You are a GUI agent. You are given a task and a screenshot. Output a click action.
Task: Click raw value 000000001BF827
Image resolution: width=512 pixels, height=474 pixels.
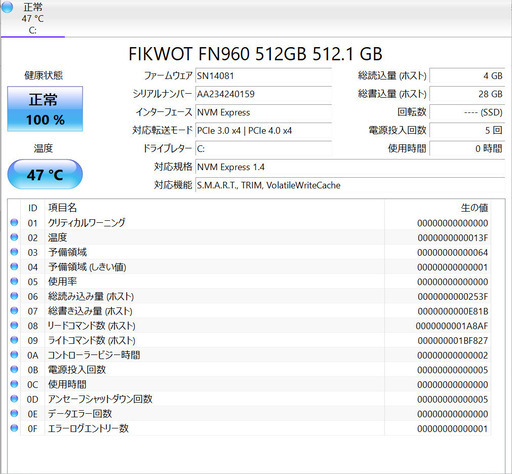(453, 340)
